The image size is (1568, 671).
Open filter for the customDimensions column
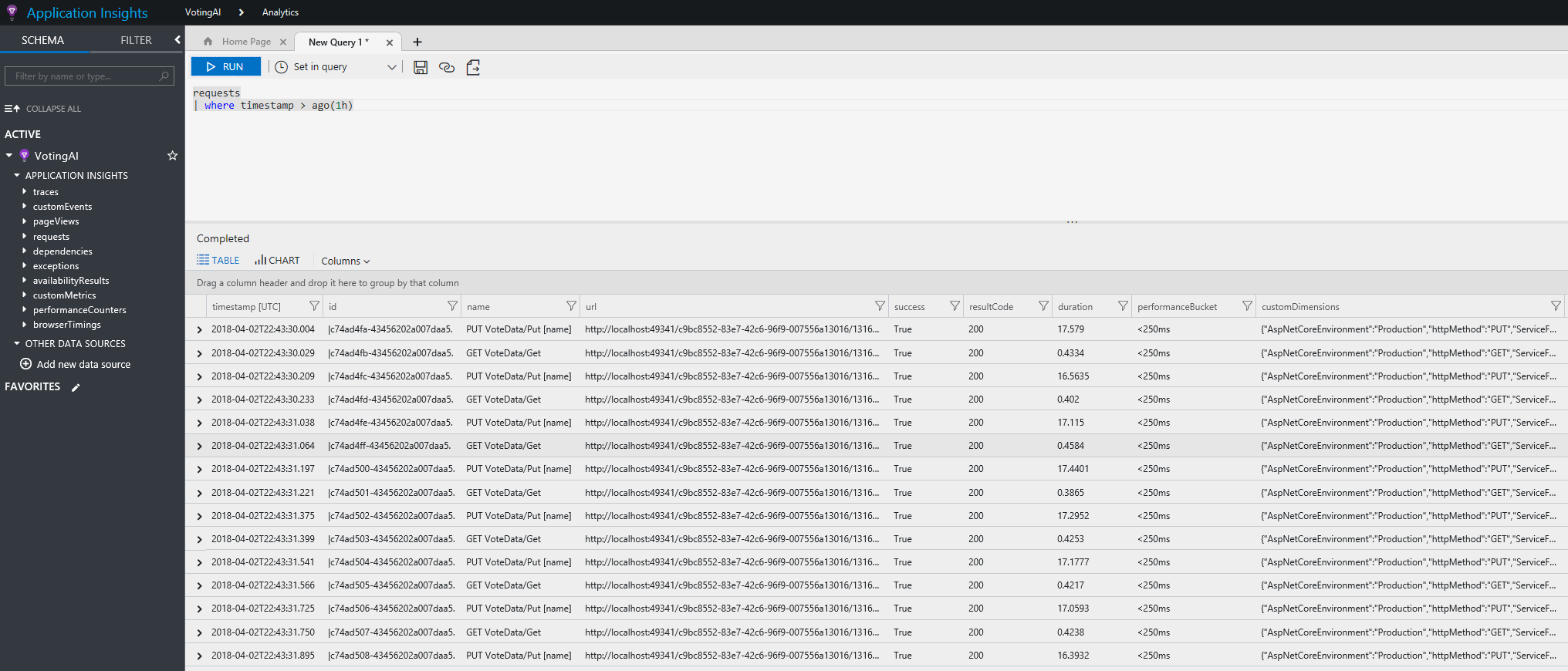coord(1556,306)
